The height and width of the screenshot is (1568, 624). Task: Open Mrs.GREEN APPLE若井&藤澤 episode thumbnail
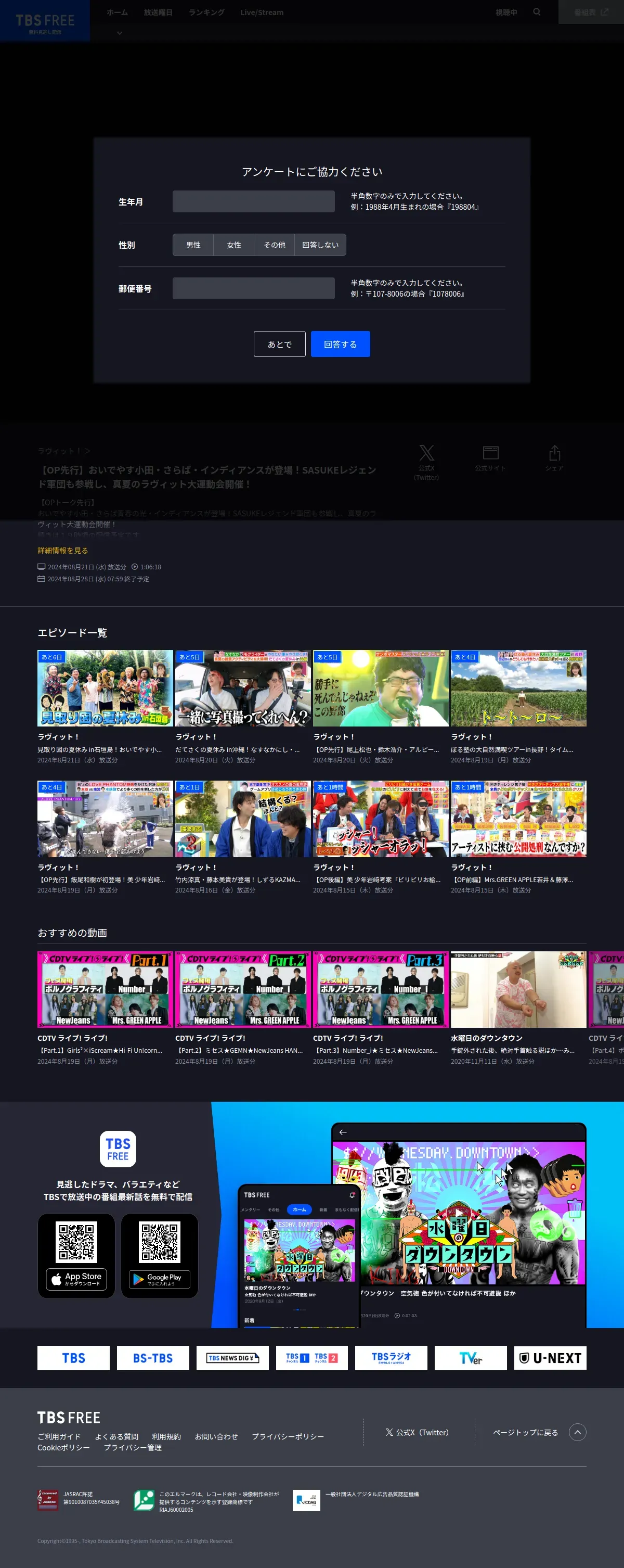pyautogui.click(x=518, y=819)
